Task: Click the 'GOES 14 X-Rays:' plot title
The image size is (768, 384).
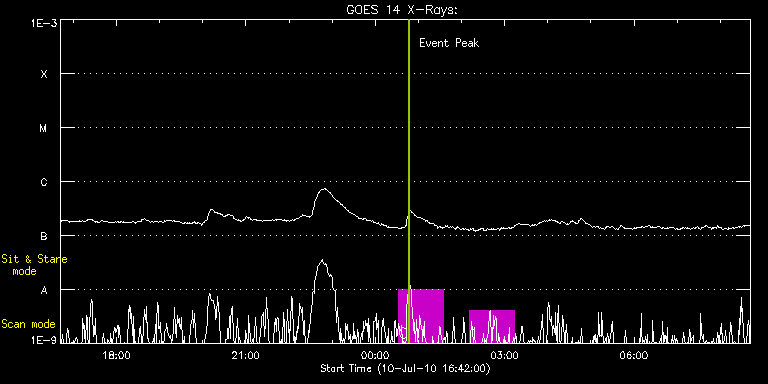Action: 401,10
